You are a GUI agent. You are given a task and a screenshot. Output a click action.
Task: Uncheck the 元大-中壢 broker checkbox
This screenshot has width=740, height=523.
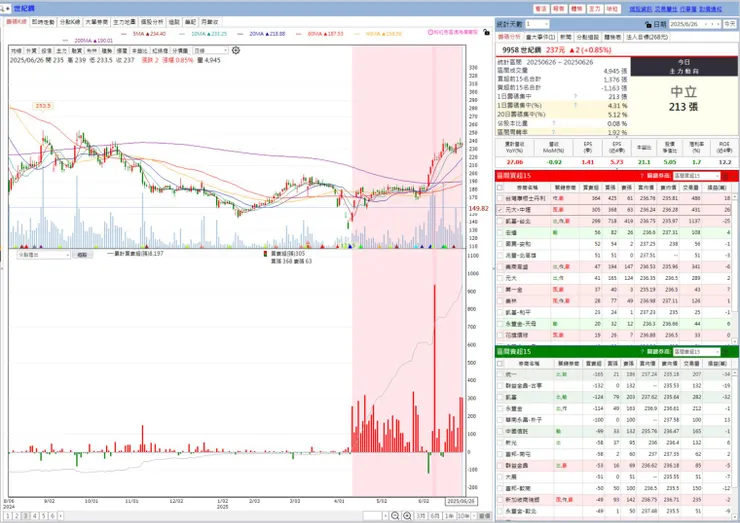click(500, 210)
